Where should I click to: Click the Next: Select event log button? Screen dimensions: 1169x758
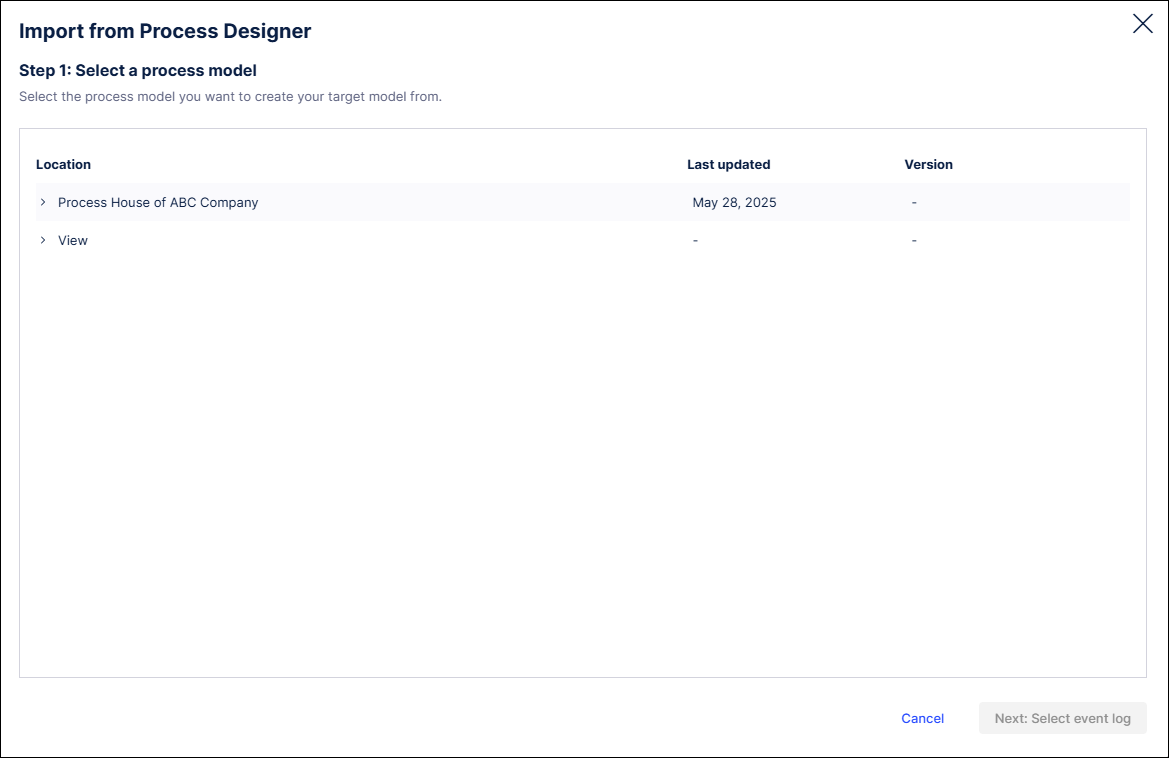[x=1062, y=718]
